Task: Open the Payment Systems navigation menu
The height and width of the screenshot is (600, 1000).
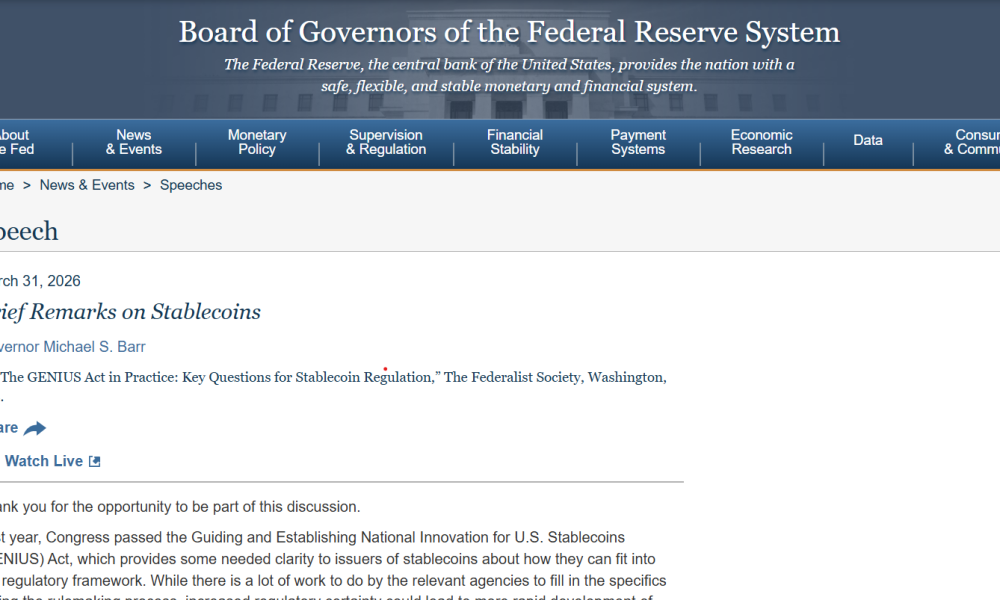Action: tap(638, 141)
